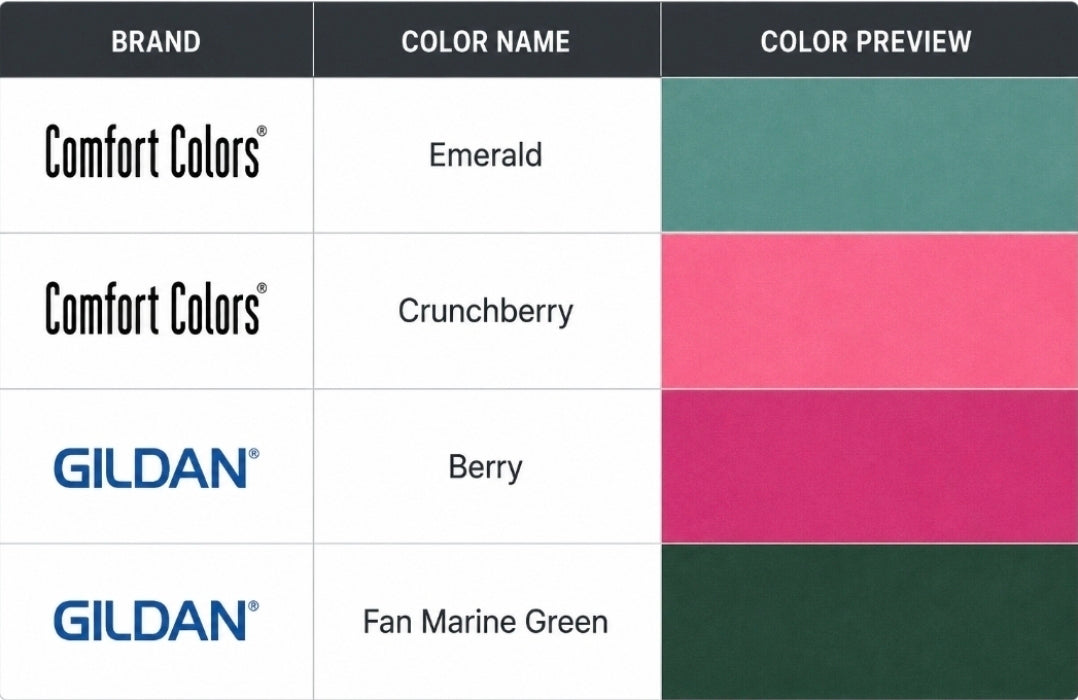Image resolution: width=1078 pixels, height=700 pixels.
Task: Click the Comfort Colors logo beside Emerald
Action: click(x=156, y=152)
